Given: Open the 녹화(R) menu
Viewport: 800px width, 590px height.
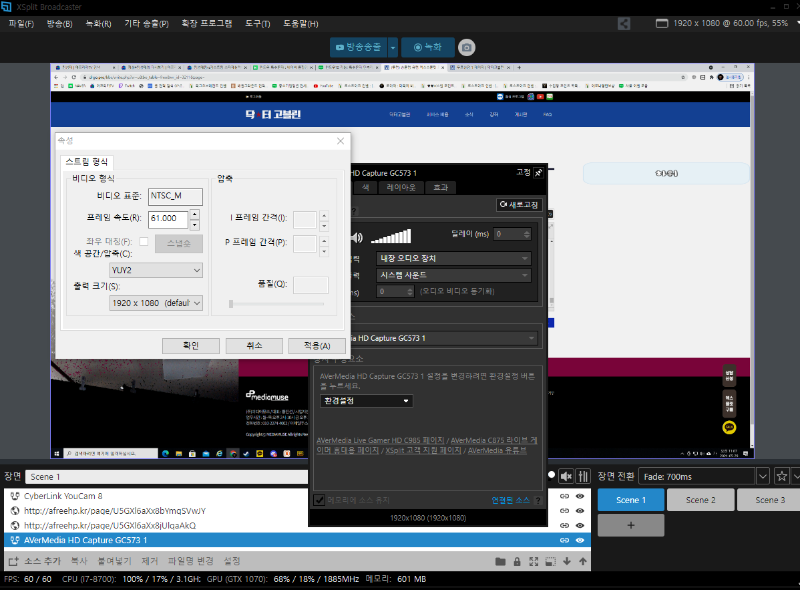Looking at the screenshot, I should (98, 23).
